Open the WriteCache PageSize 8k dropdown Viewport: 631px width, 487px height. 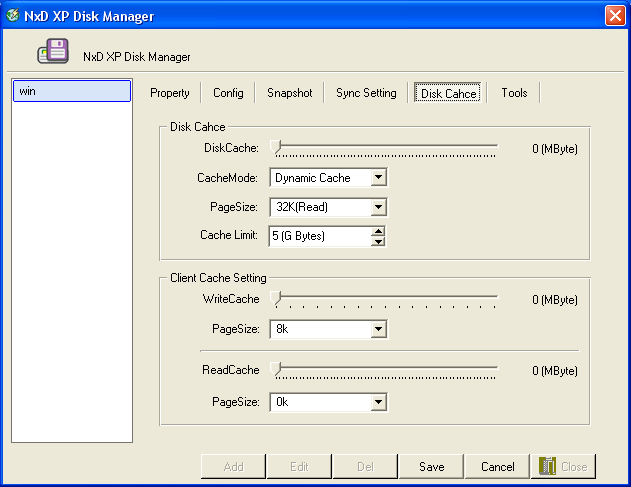[378, 329]
